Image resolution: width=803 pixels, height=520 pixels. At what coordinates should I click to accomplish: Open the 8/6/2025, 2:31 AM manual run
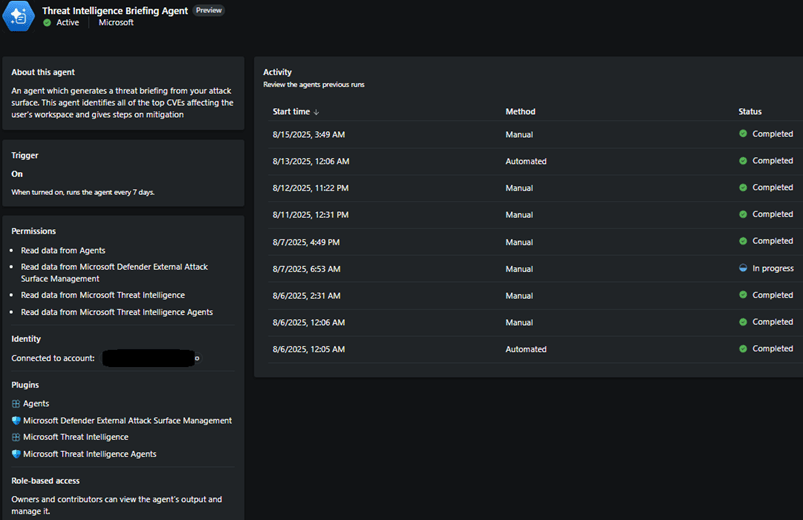pyautogui.click(x=306, y=295)
